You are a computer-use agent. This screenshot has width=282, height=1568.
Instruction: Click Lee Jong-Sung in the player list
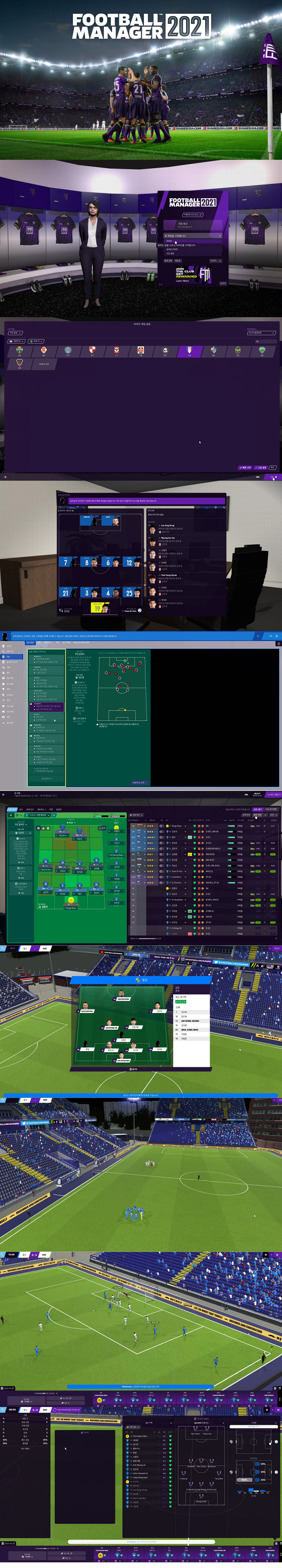pyautogui.click(x=167, y=525)
